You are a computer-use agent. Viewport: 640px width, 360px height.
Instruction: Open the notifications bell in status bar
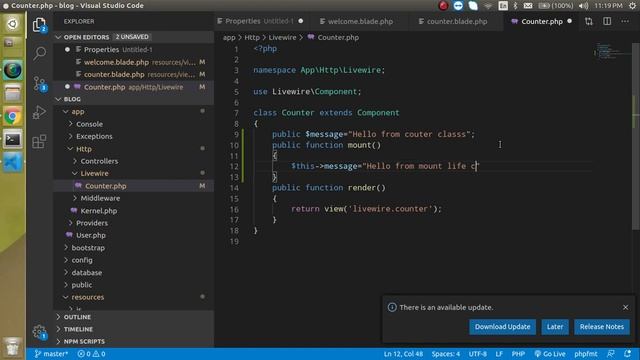(x=627, y=354)
